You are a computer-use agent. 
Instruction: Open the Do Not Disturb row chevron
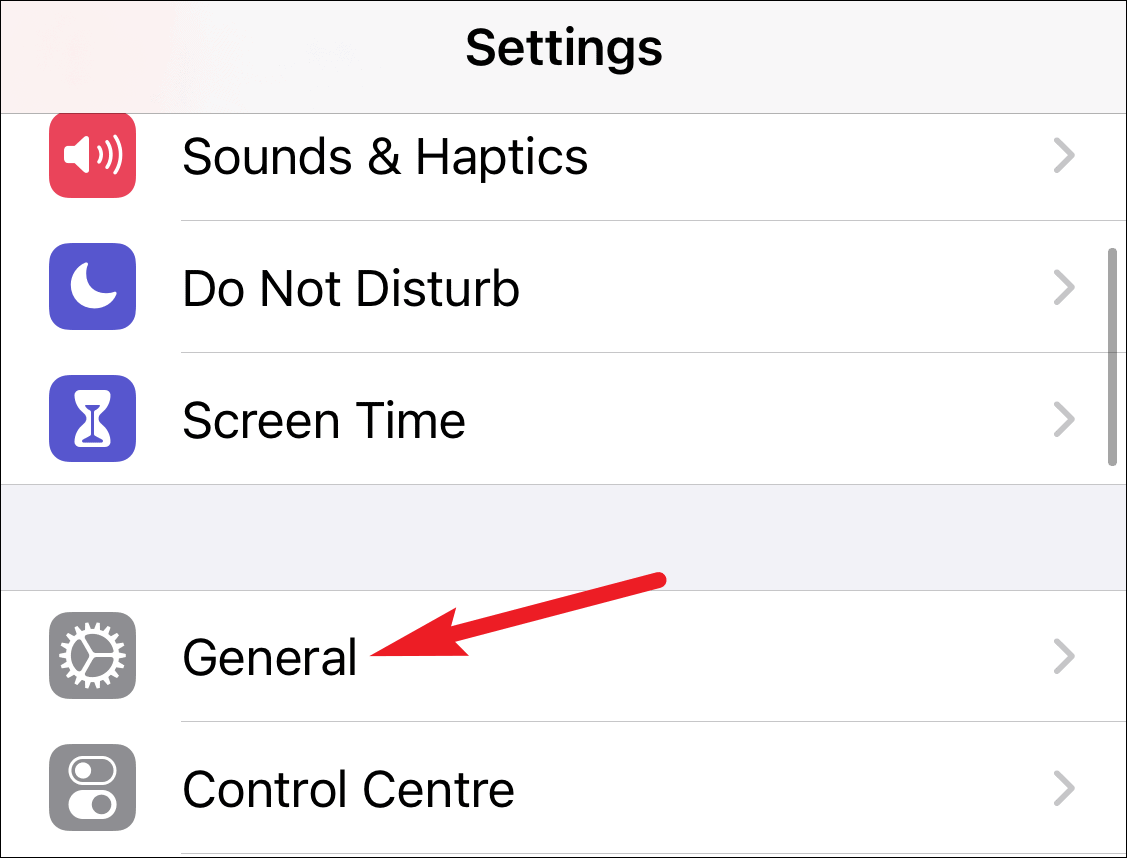point(1064,287)
